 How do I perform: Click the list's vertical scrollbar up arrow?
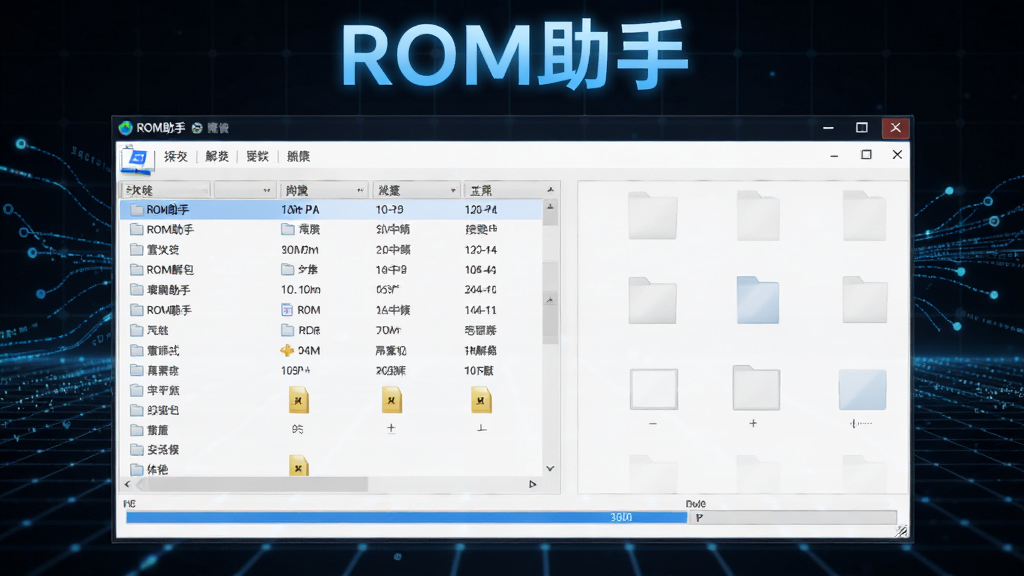[x=551, y=206]
